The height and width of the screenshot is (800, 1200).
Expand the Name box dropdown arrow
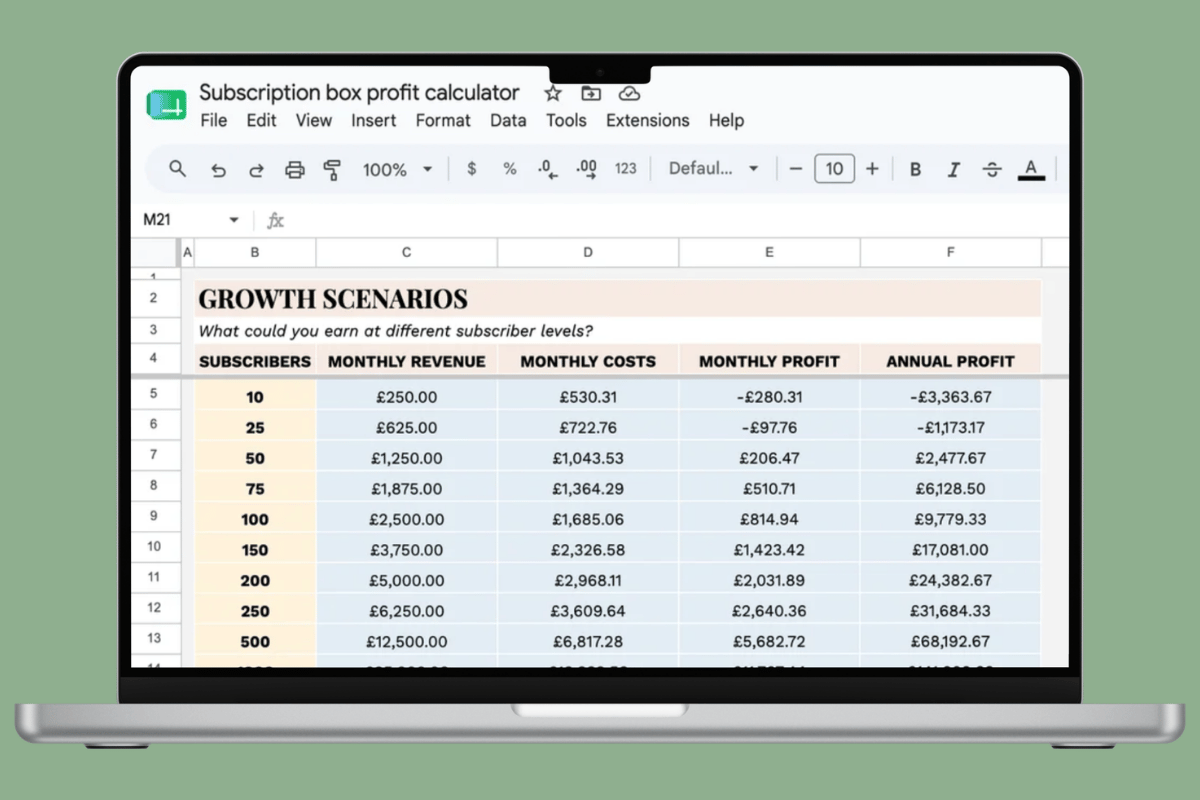click(234, 220)
